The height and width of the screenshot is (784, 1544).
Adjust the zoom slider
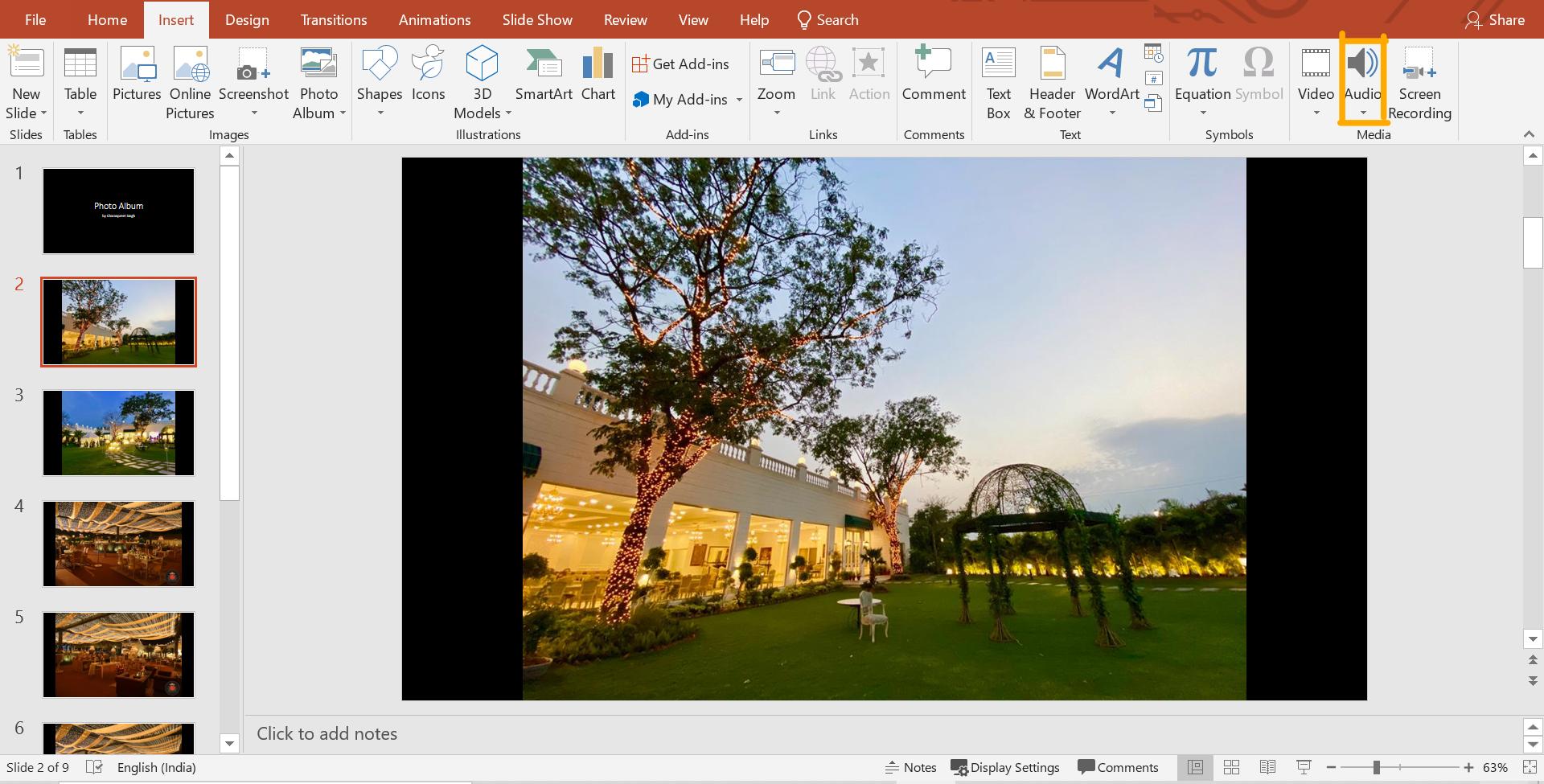click(x=1377, y=766)
